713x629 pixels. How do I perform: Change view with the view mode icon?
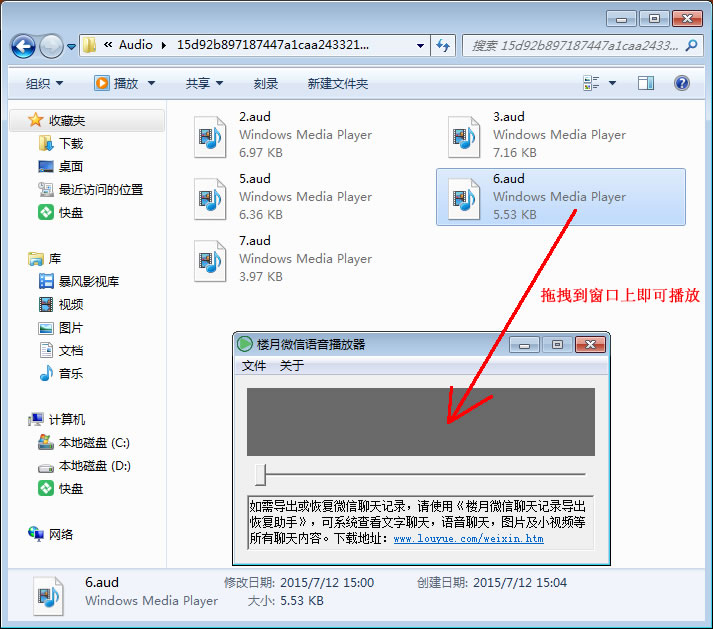[x=591, y=83]
